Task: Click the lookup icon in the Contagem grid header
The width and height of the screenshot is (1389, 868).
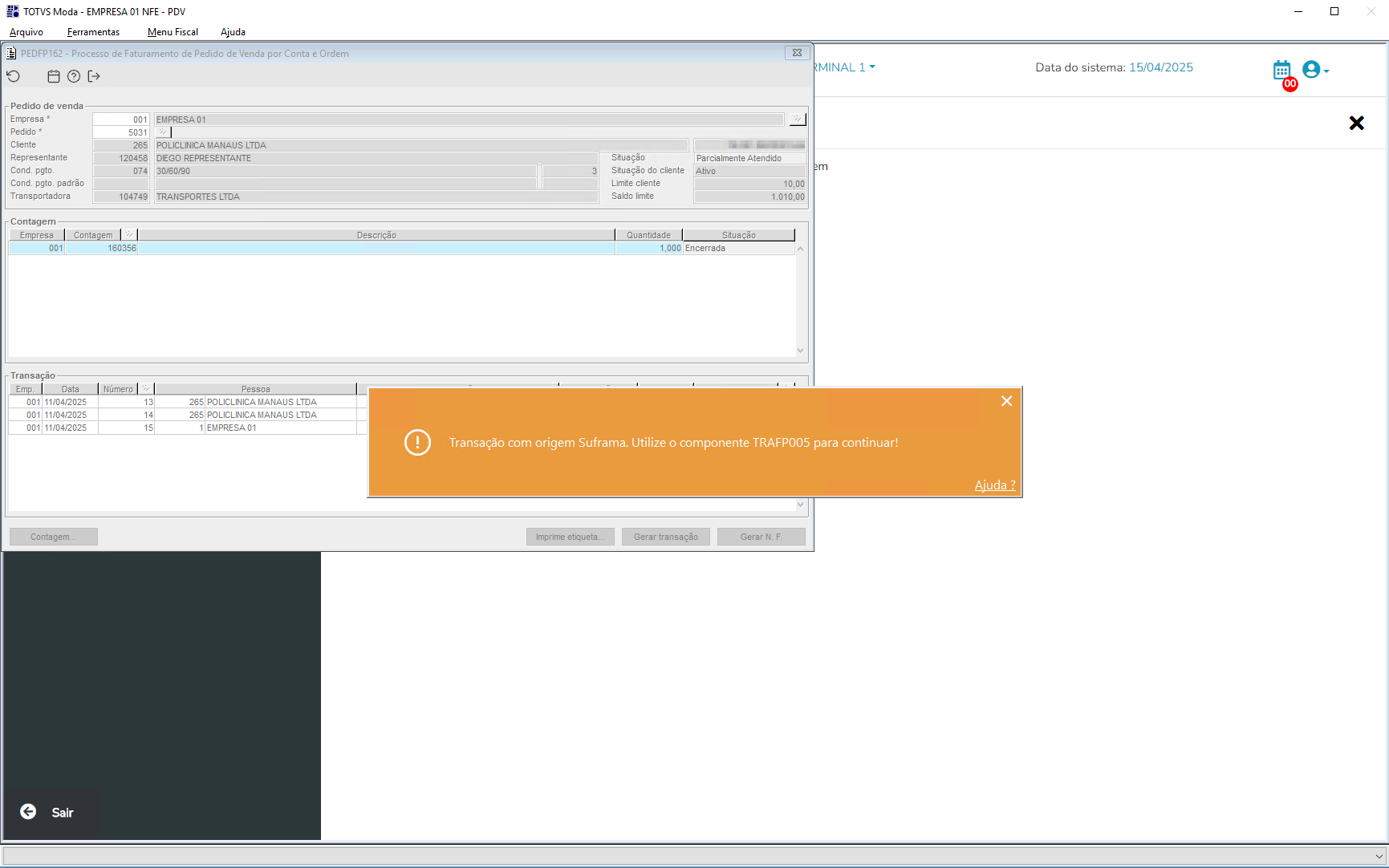Action: [x=129, y=235]
